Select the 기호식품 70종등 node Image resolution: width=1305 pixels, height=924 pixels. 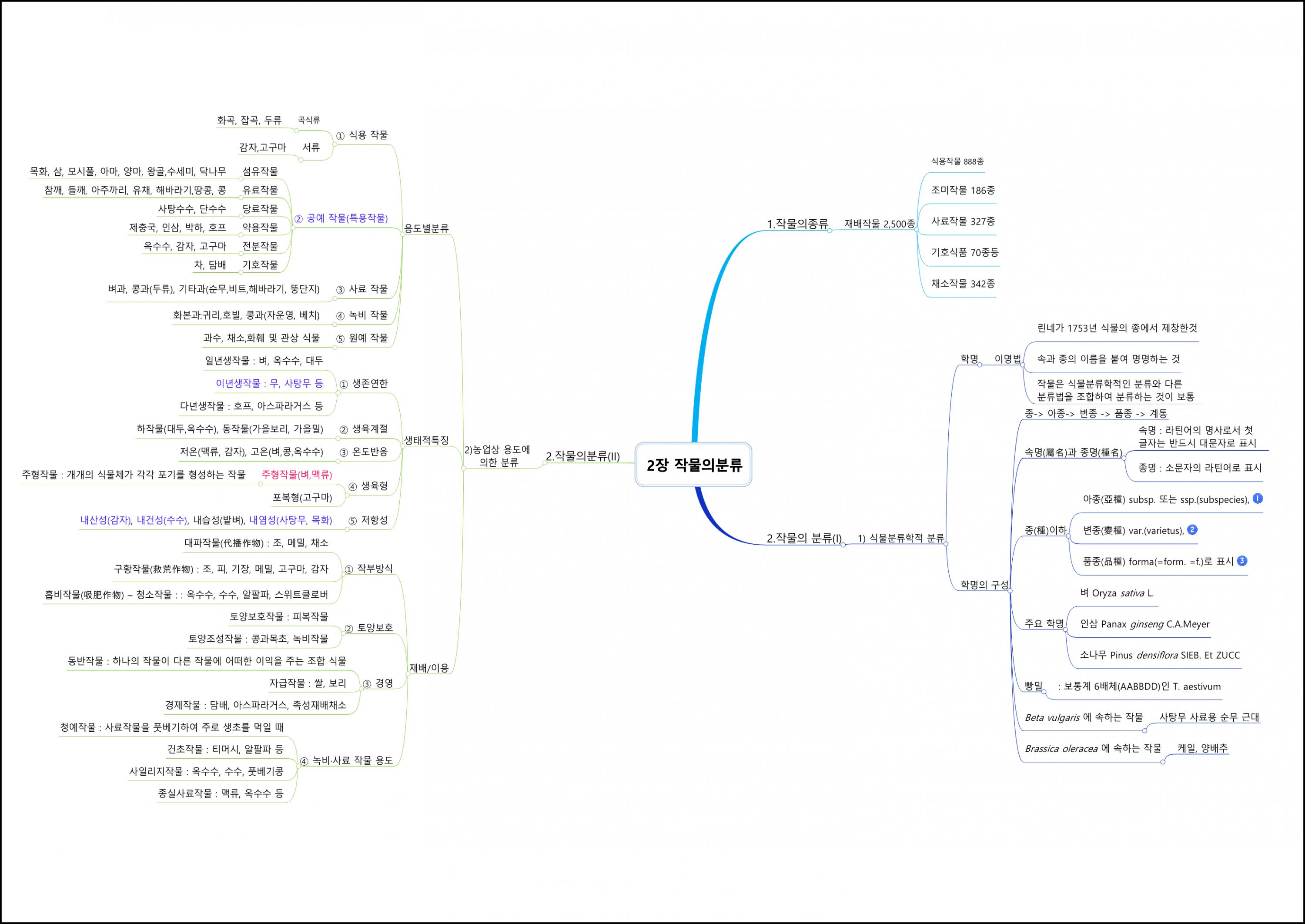[x=965, y=252]
